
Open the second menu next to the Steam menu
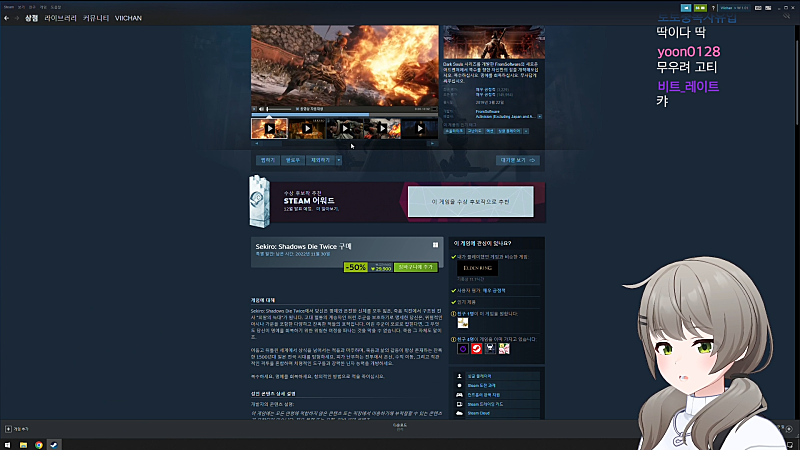pyautogui.click(x=21, y=7)
